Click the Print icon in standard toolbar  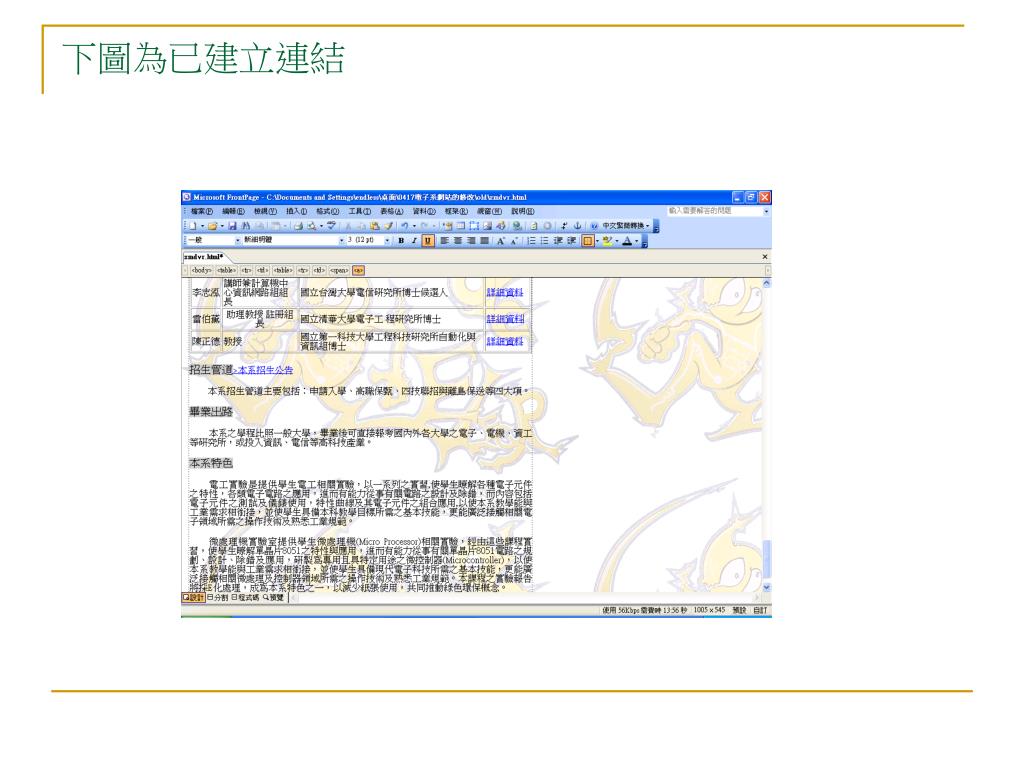click(x=298, y=225)
